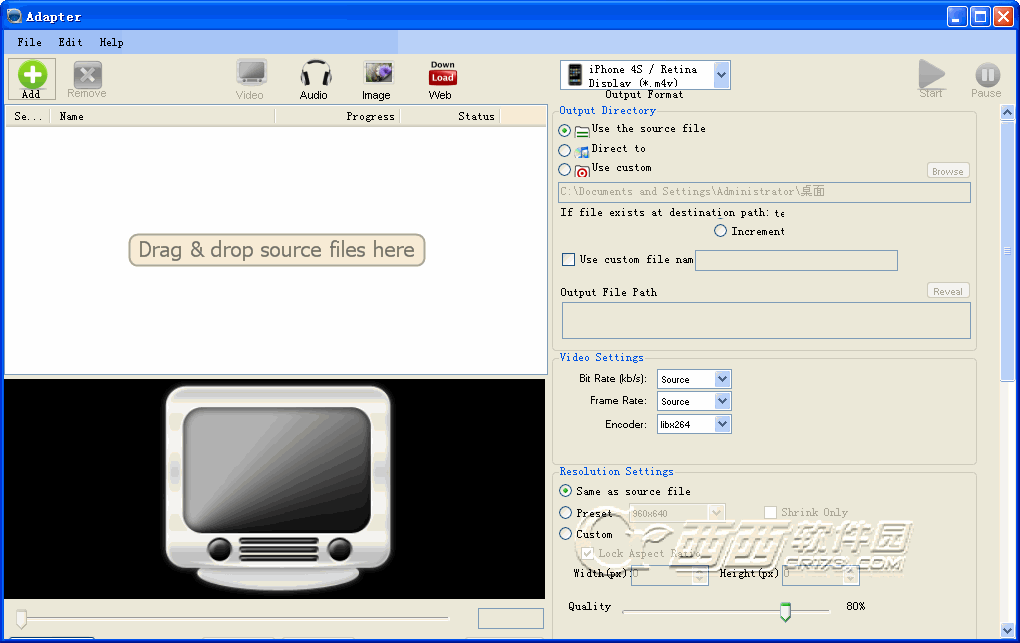This screenshot has width=1020, height=643.
Task: Click the Output File Path text box
Action: click(765, 320)
